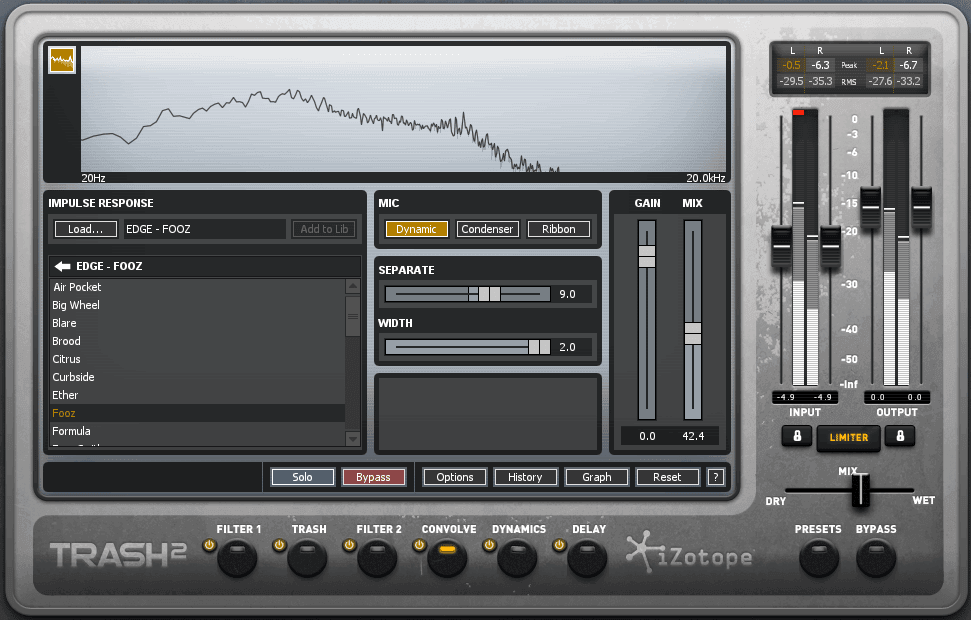Click the Convolve Mix vertical slider handle
971x620 pixels.
tap(693, 333)
